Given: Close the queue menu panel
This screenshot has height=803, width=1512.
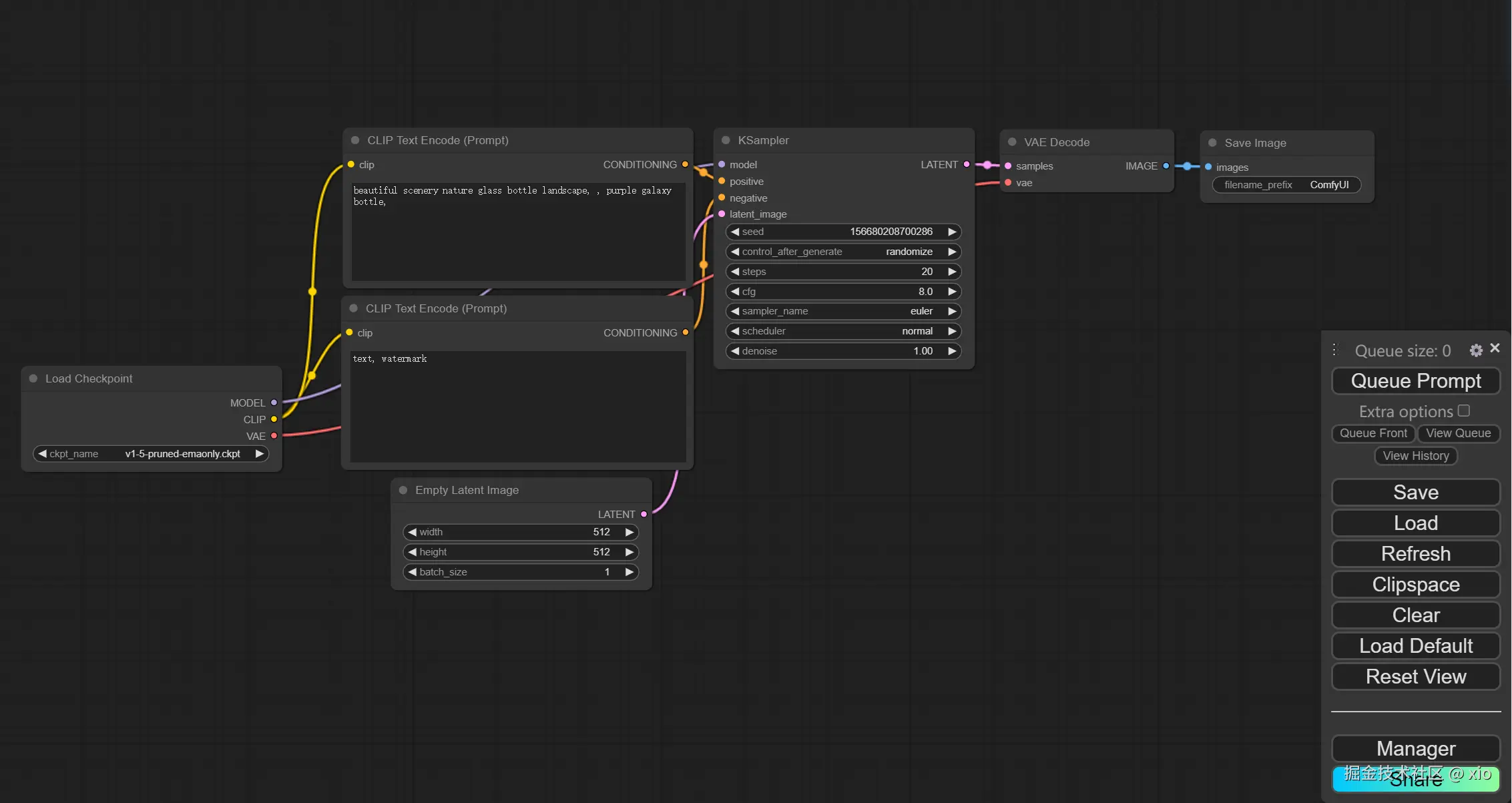Looking at the screenshot, I should point(1495,348).
